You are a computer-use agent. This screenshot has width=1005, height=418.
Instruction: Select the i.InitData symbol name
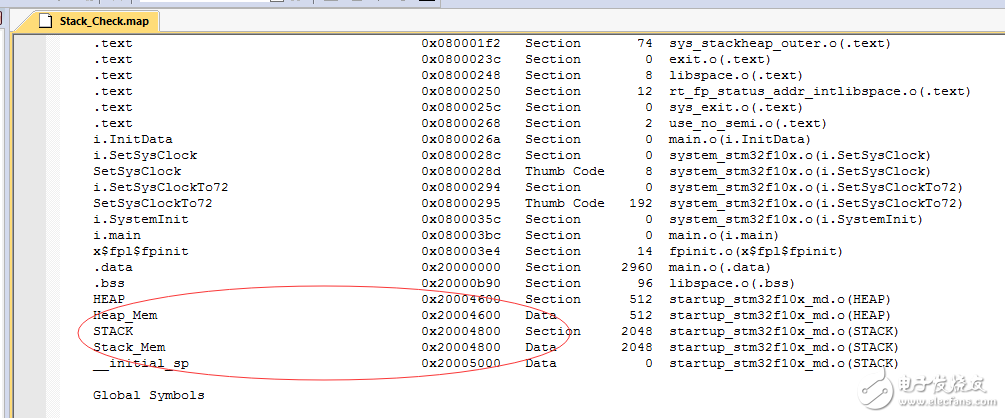pos(133,140)
